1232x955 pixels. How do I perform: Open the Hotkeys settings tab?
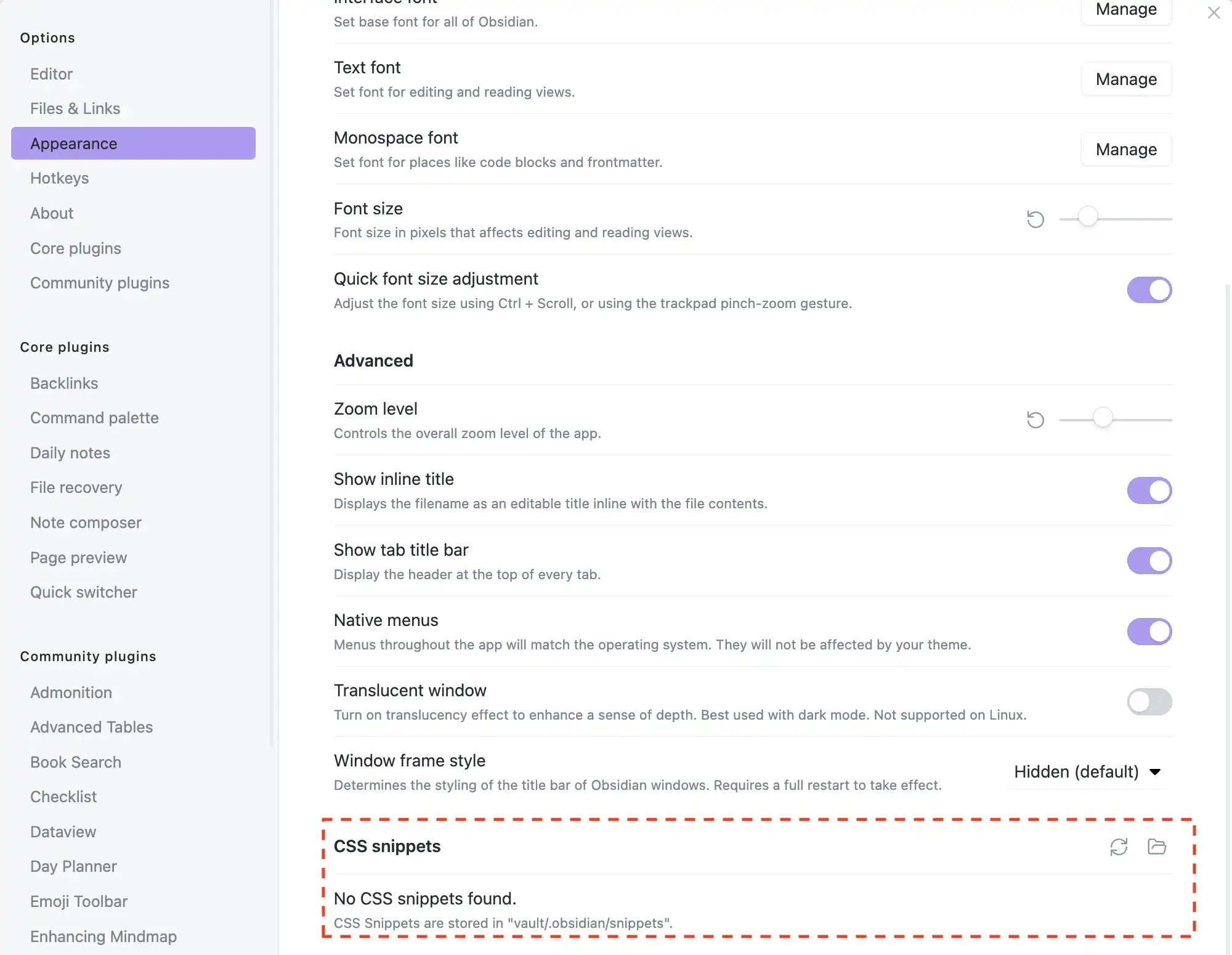click(x=60, y=178)
